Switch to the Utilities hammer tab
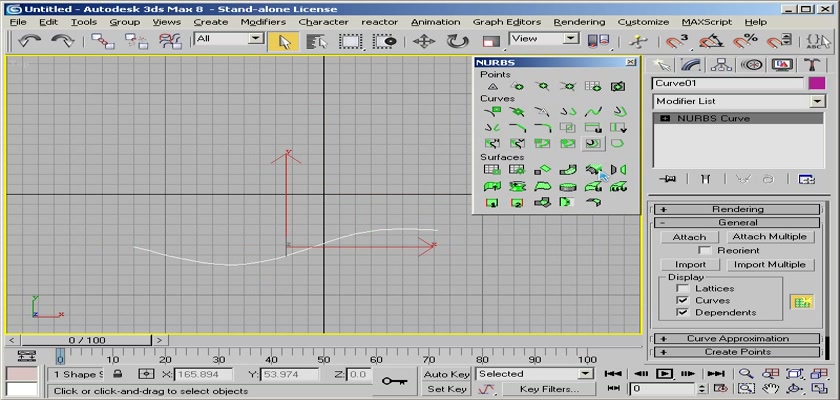 812,65
